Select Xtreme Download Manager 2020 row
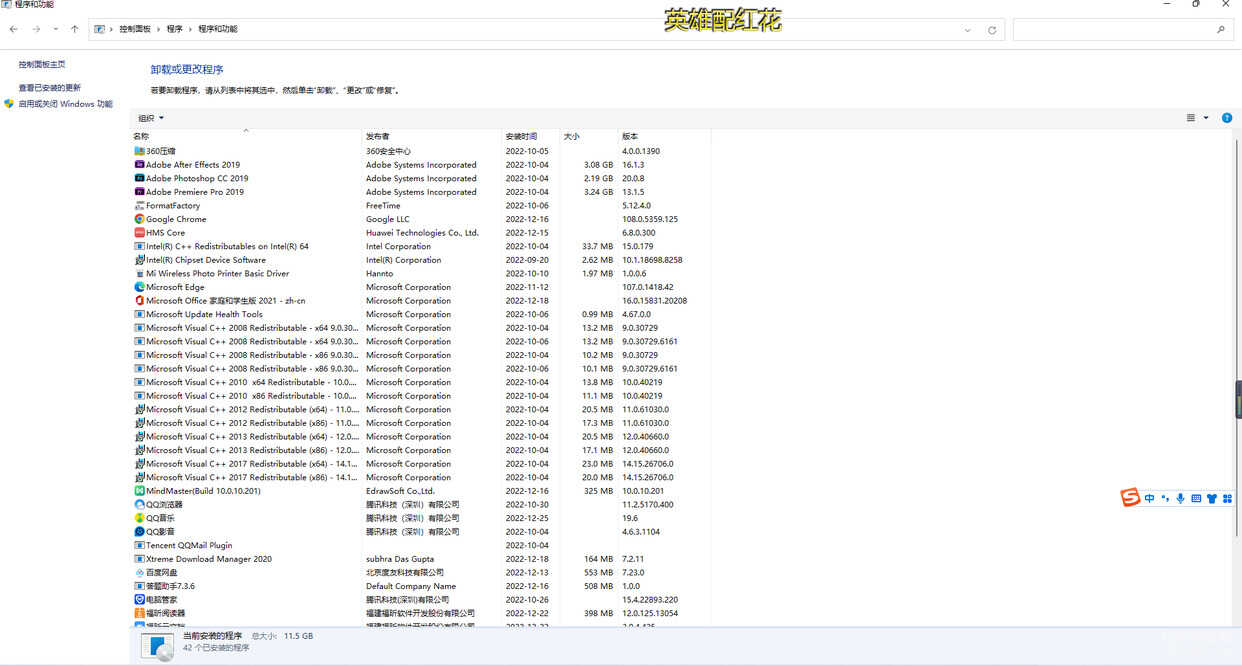This screenshot has width=1242, height=666. (x=420, y=559)
